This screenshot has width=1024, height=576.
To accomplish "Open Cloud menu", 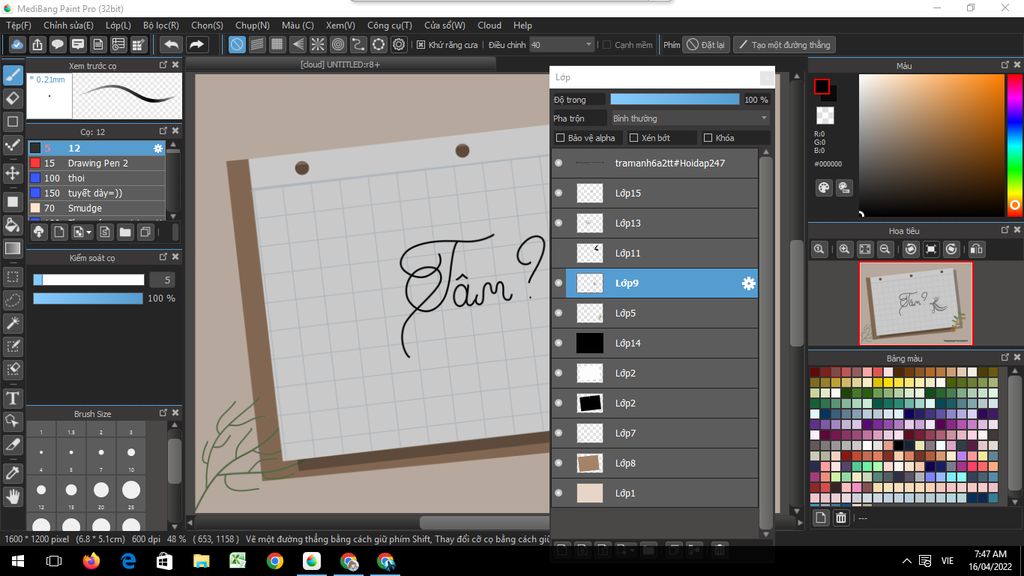I will click(489, 25).
